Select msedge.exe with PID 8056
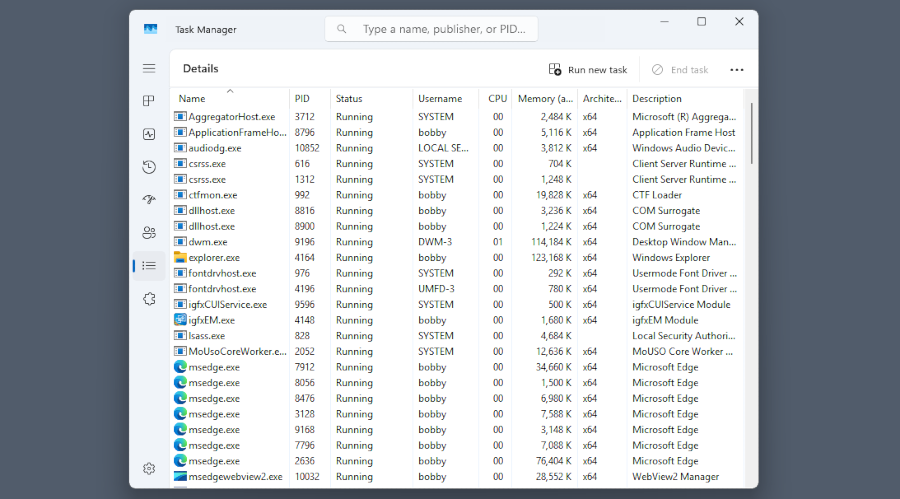Viewport: 900px width, 499px height. click(456, 382)
